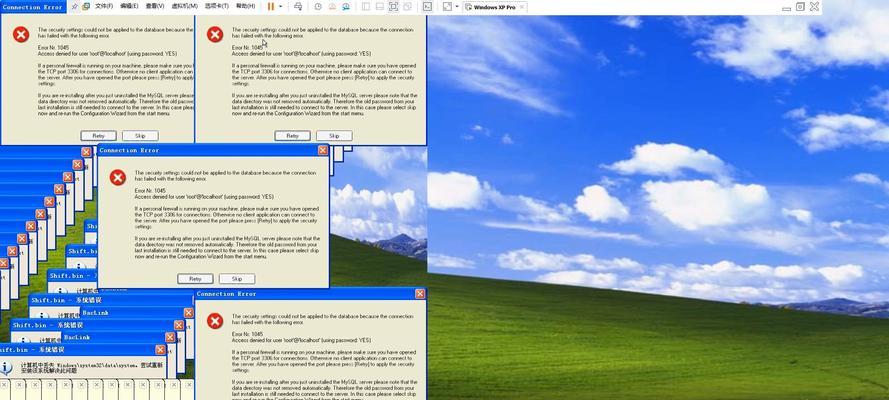Screen dimensions: 889x400
Task: Click the revert to snapshot icon
Action: (332, 6)
